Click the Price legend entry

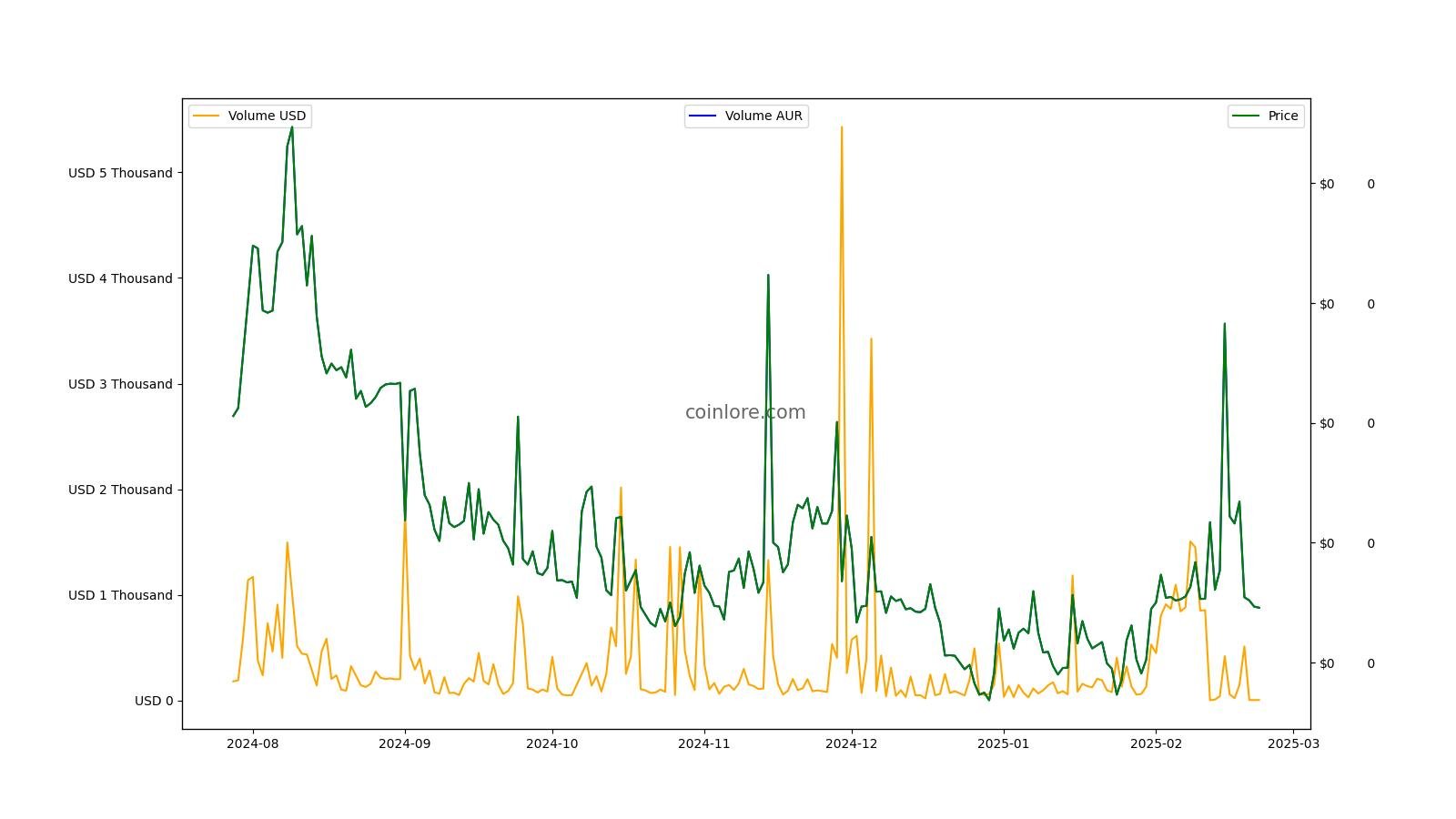click(1266, 116)
